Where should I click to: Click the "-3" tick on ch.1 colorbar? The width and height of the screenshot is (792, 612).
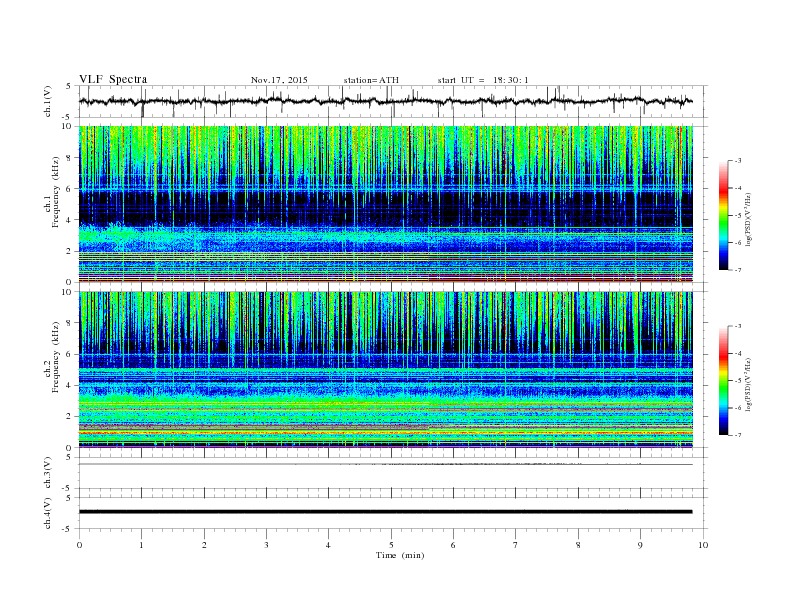point(738,161)
